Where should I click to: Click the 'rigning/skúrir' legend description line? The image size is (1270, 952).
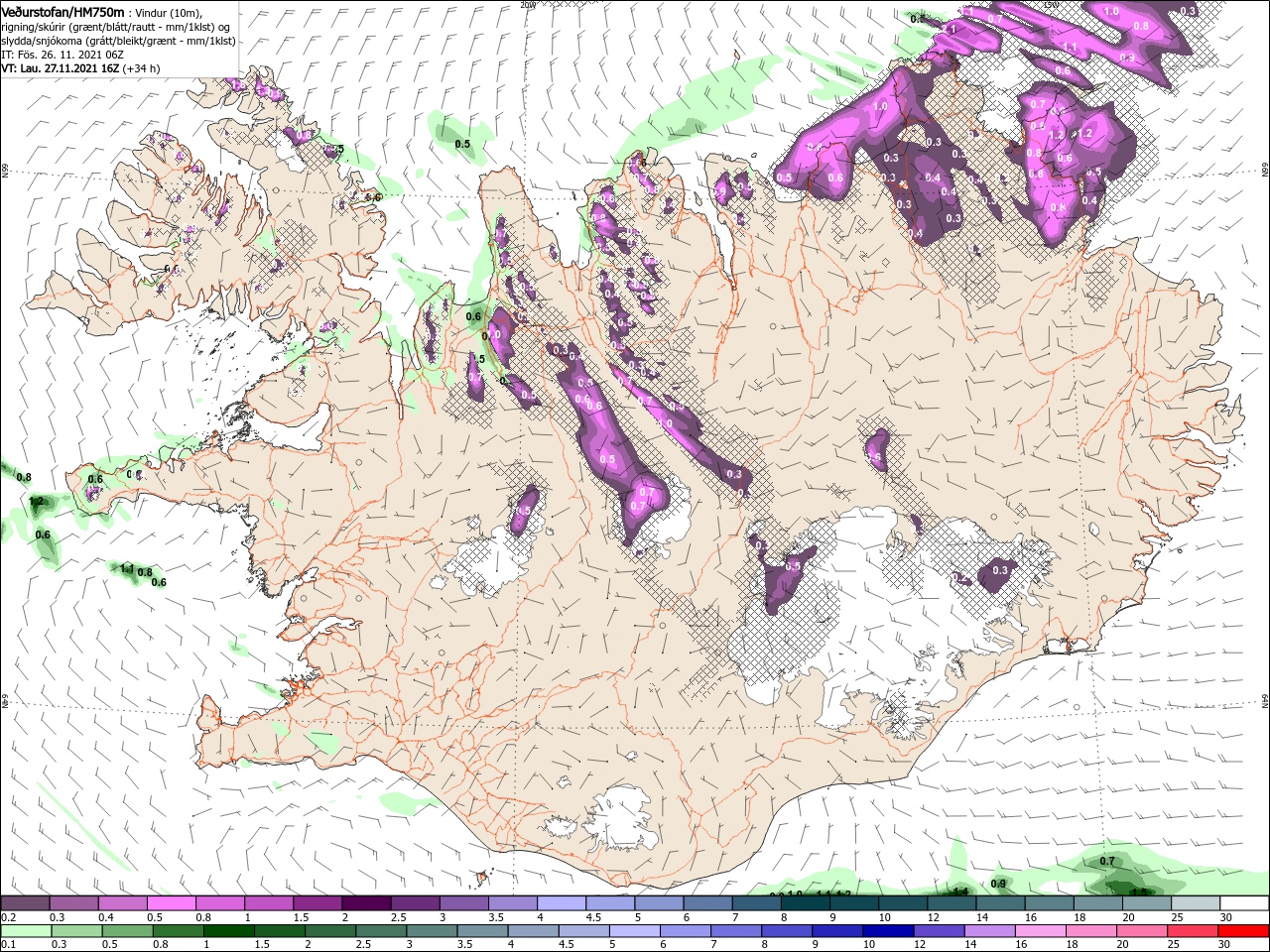pyautogui.click(x=115, y=27)
